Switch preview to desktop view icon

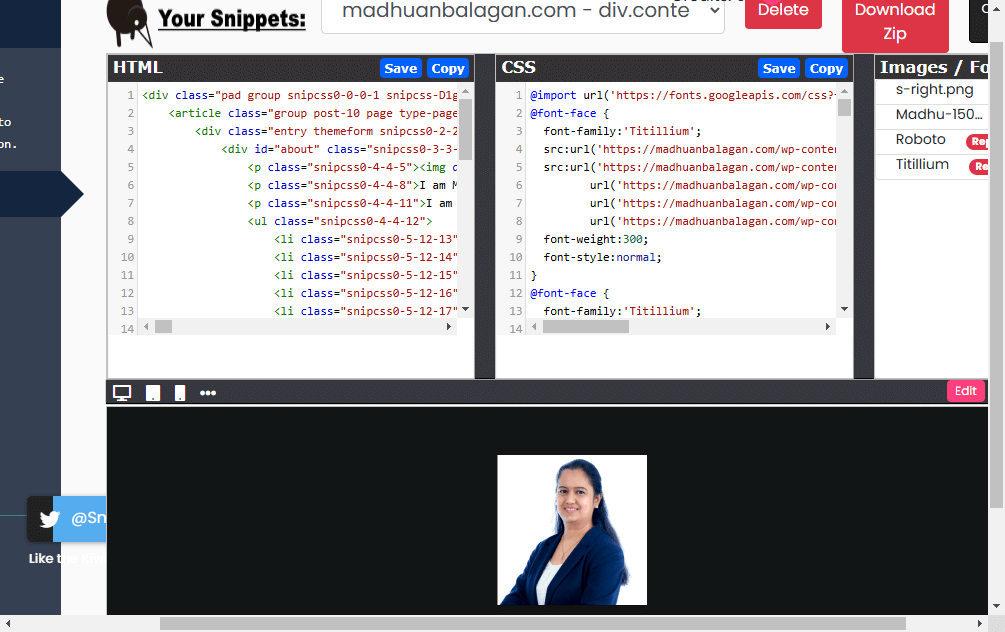pyautogui.click(x=122, y=393)
